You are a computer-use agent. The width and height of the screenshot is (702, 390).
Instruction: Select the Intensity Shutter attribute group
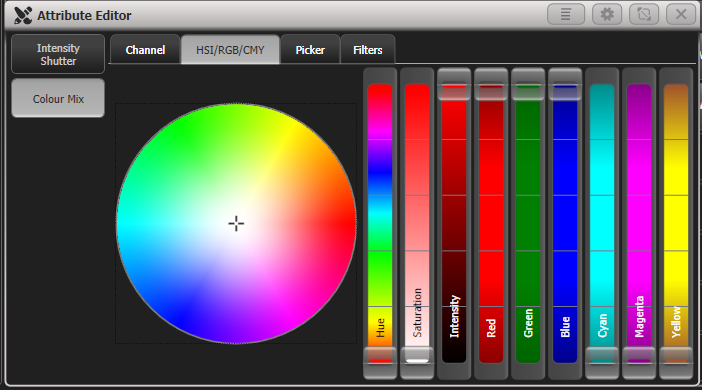pyautogui.click(x=58, y=54)
